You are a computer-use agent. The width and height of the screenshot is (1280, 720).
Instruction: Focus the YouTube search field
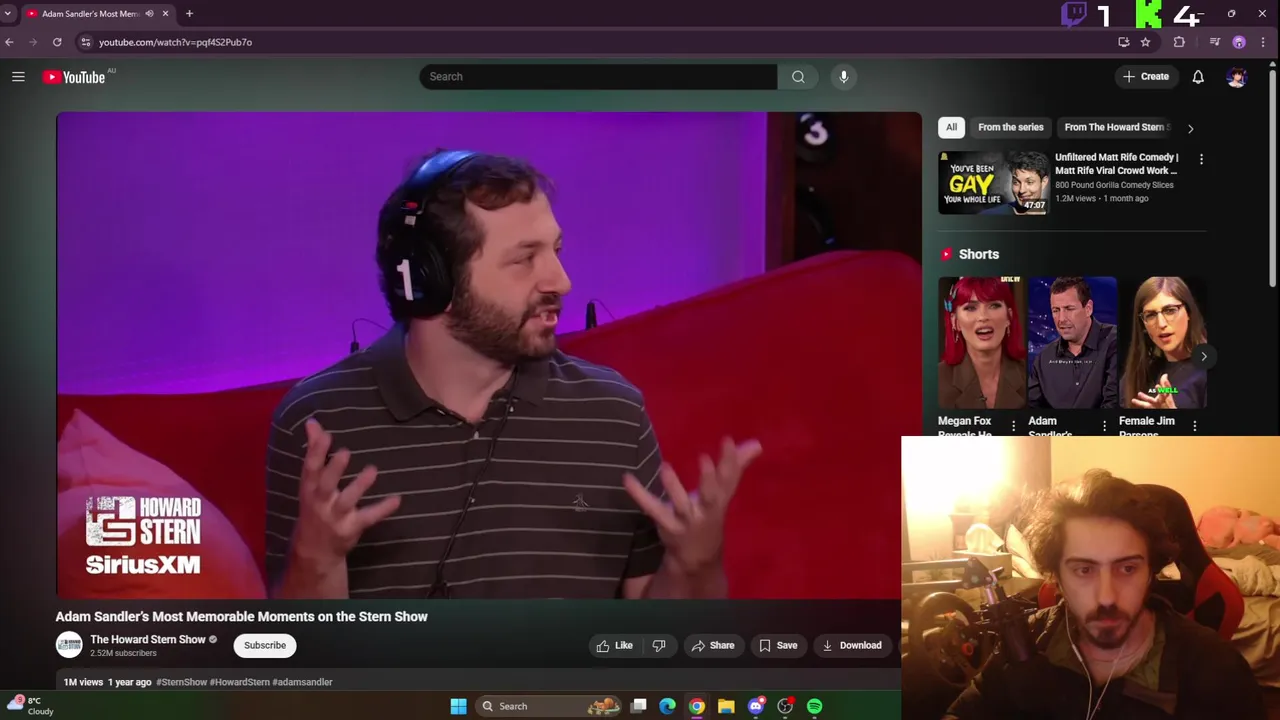tap(598, 77)
